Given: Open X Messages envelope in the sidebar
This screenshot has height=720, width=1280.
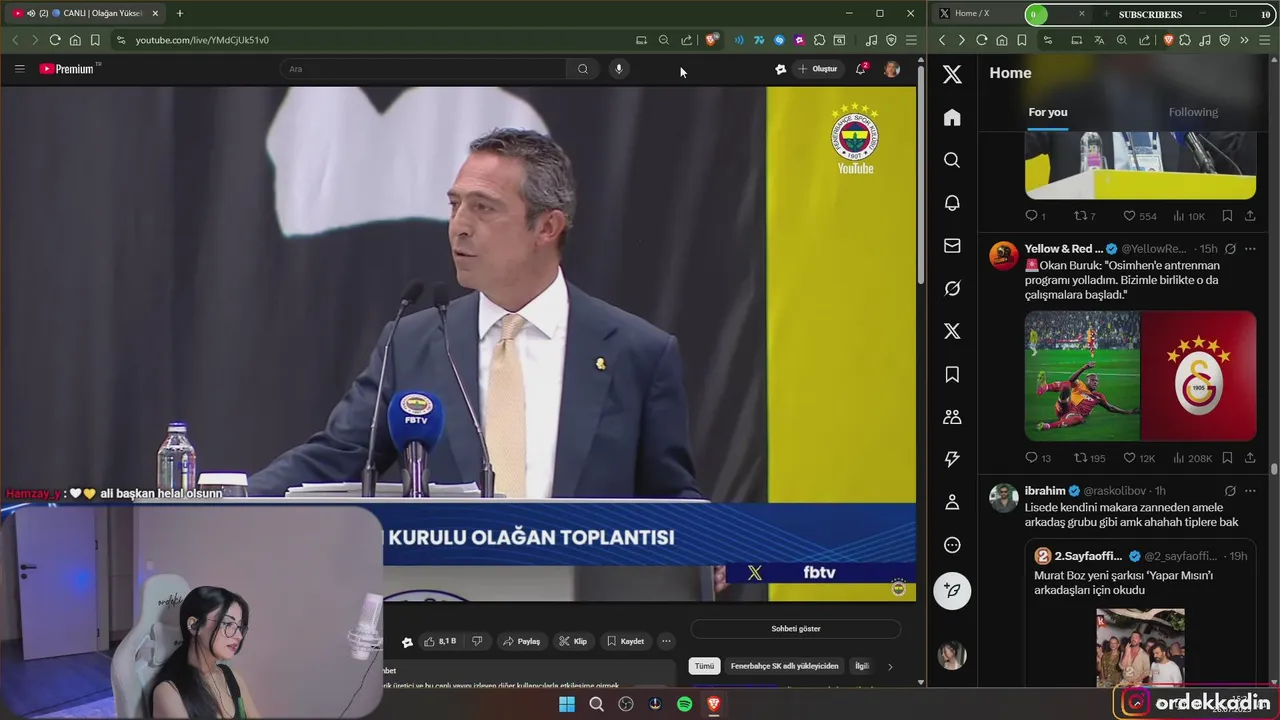Looking at the screenshot, I should (x=952, y=246).
